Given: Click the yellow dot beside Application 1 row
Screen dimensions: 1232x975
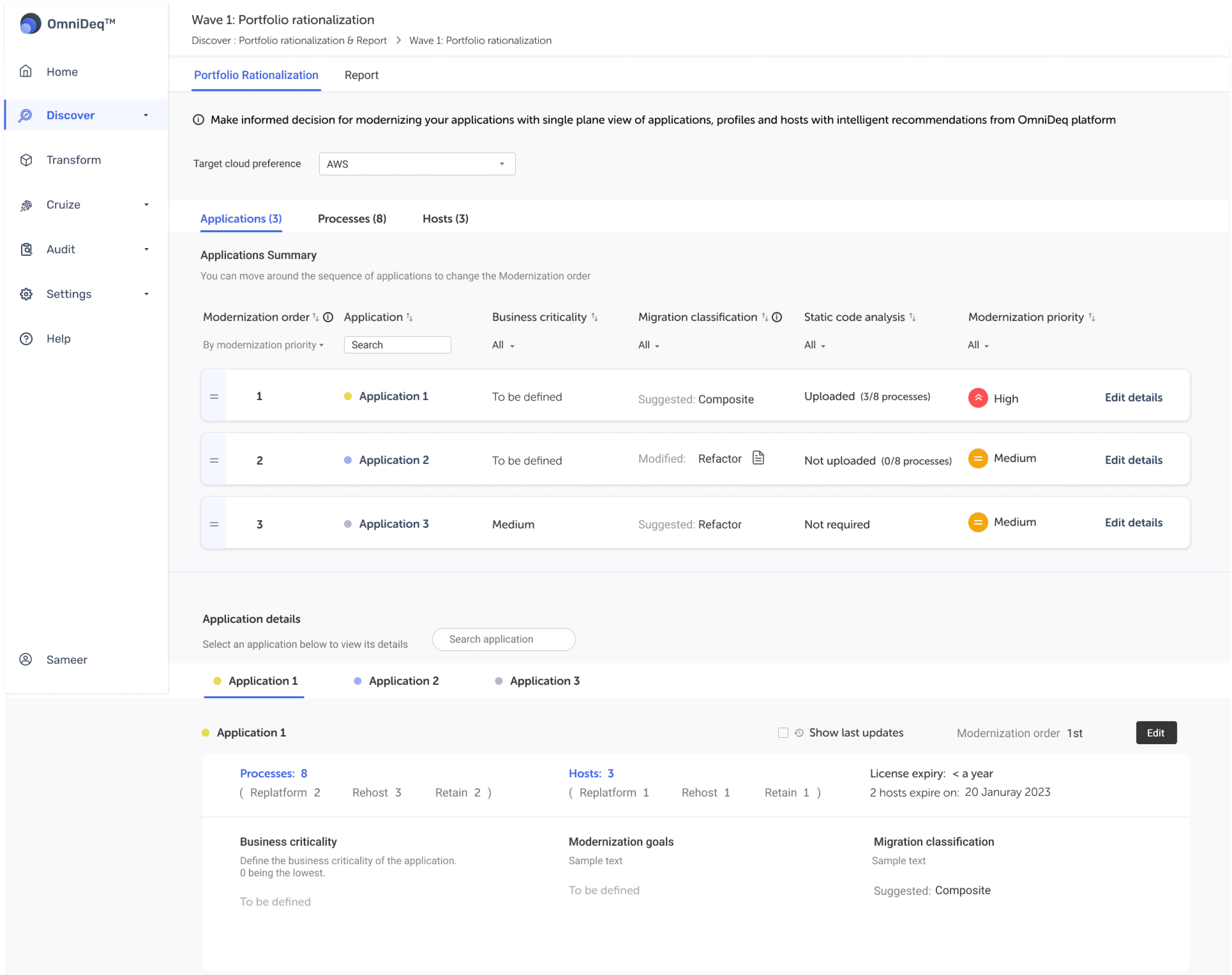Looking at the screenshot, I should [347, 396].
